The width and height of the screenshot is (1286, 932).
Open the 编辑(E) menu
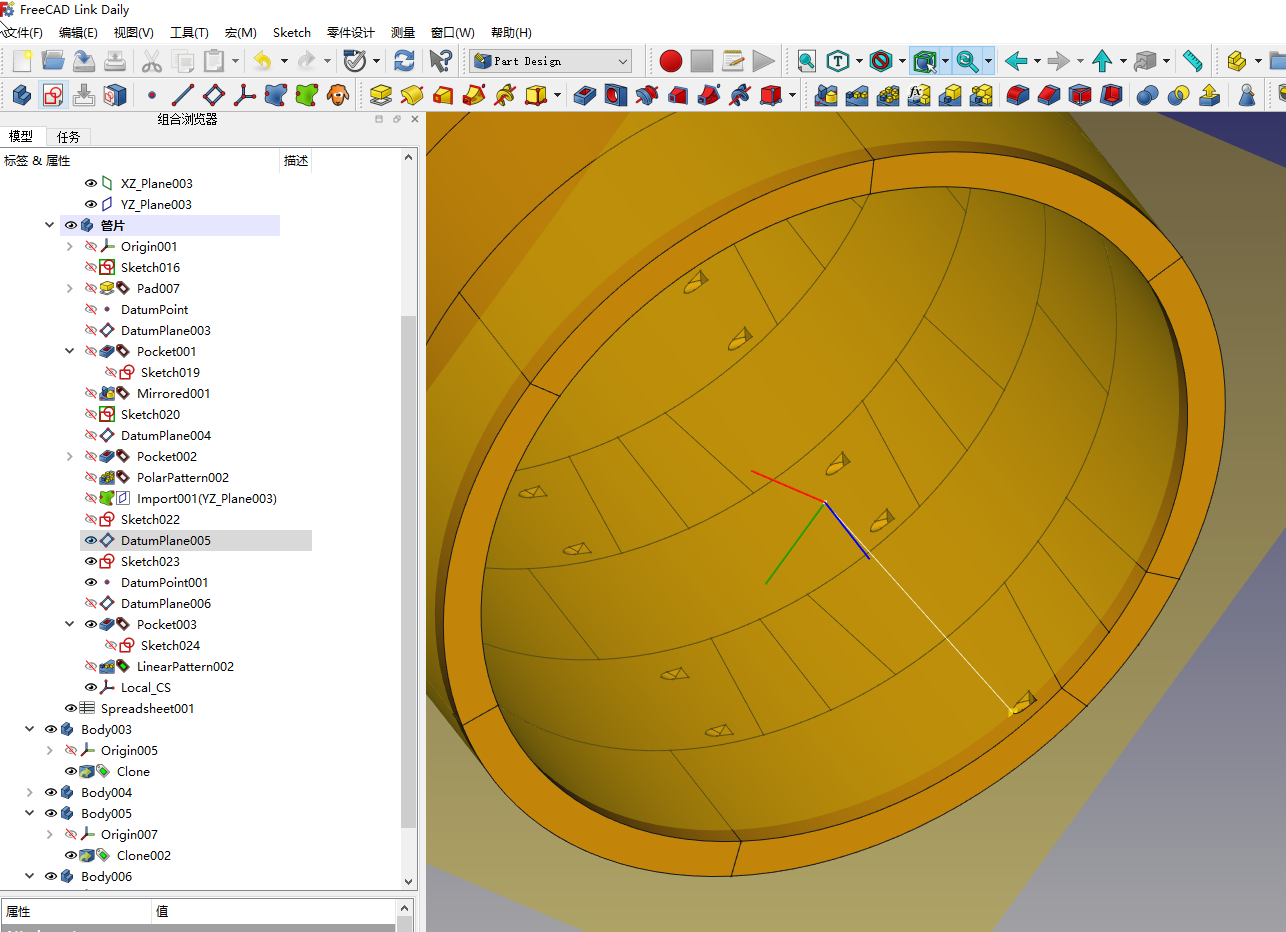pyautogui.click(x=78, y=32)
